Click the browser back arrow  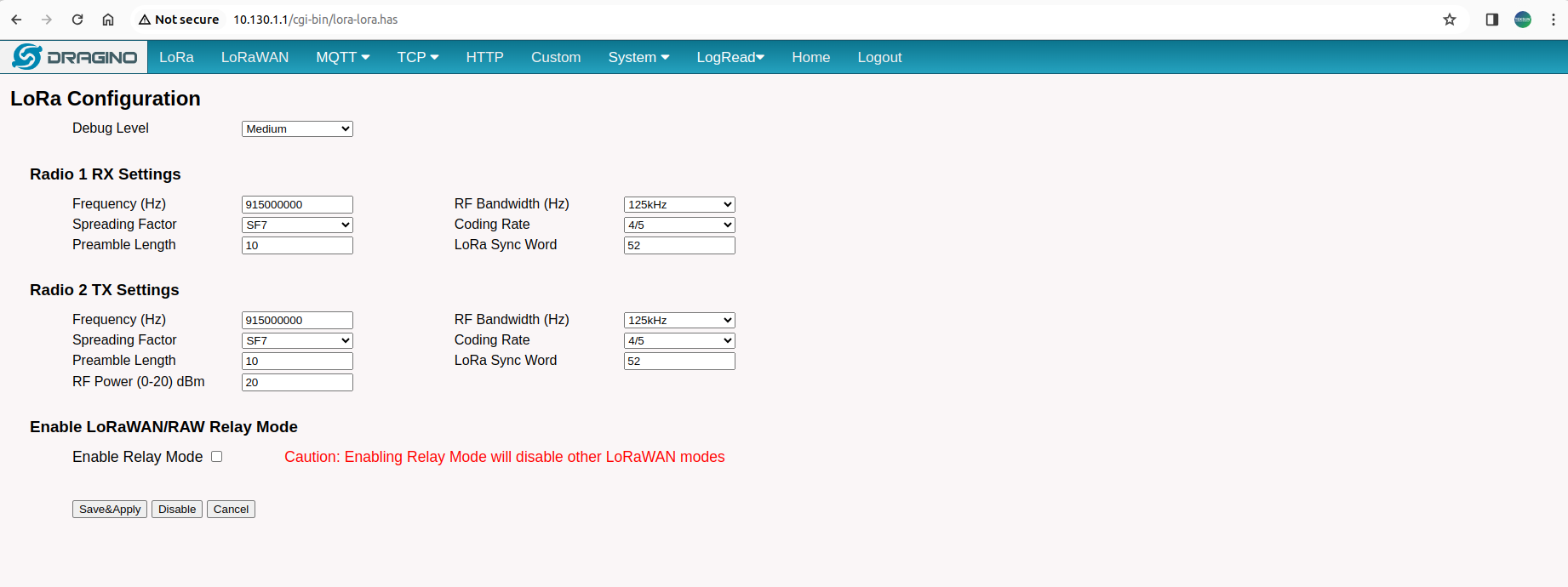click(16, 20)
